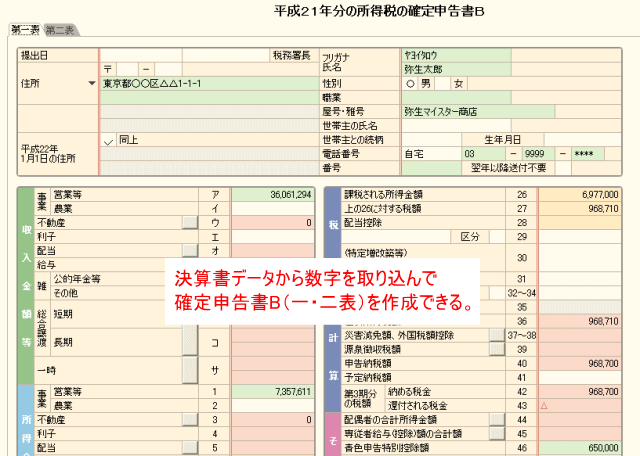This screenshot has width=640, height=456.
Task: Click the 予定納税額 cell in row 41
Action: click(580, 378)
